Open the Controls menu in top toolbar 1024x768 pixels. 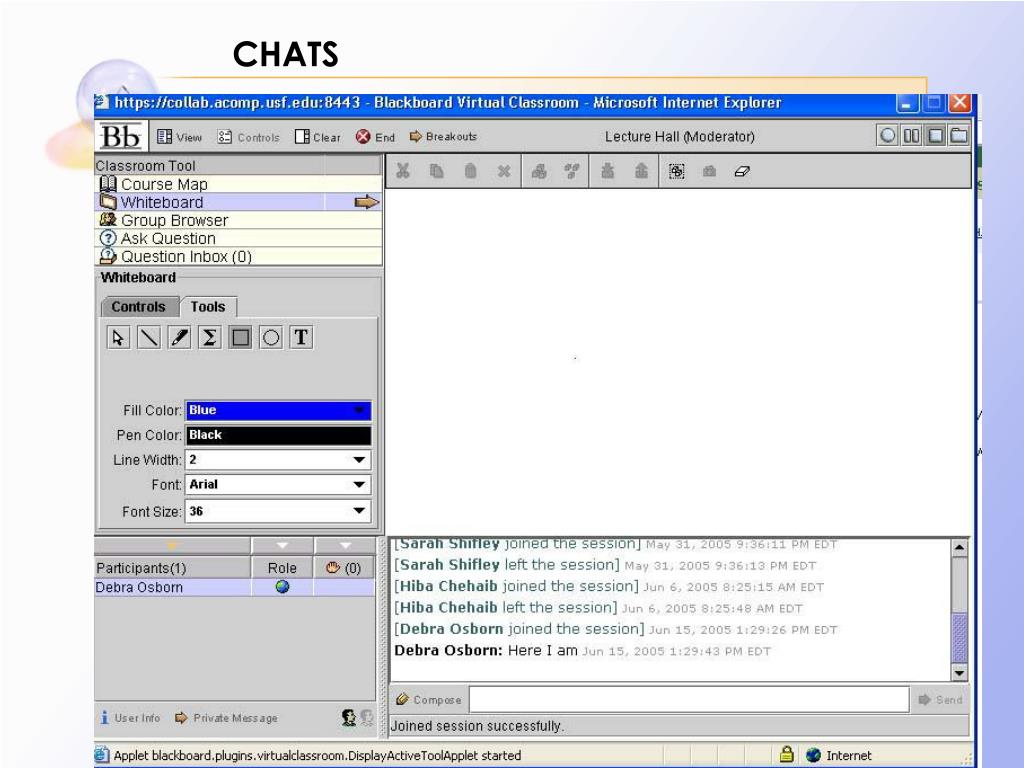click(x=248, y=137)
